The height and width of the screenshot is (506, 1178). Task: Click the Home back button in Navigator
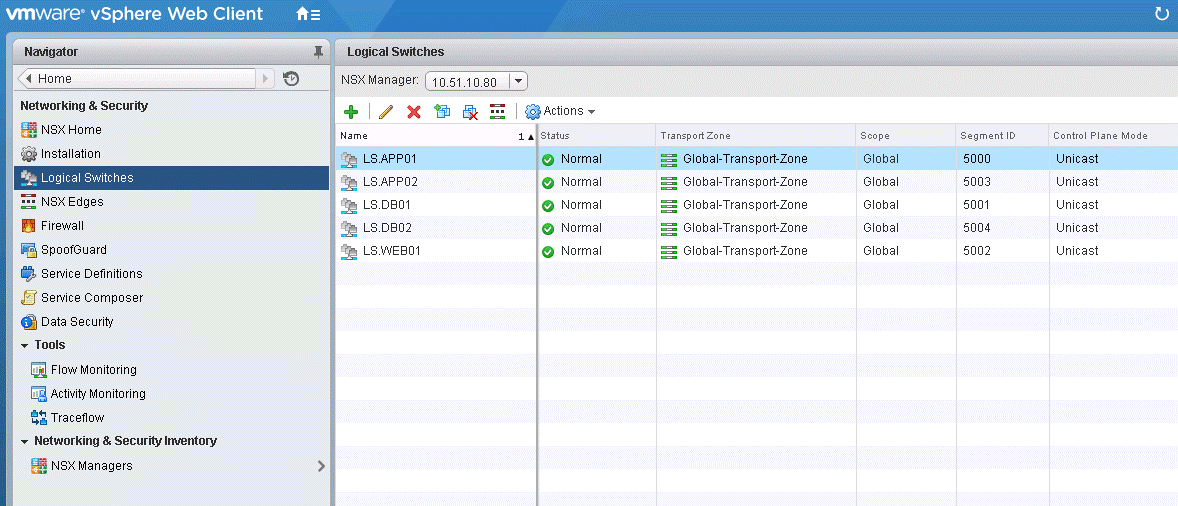point(138,79)
